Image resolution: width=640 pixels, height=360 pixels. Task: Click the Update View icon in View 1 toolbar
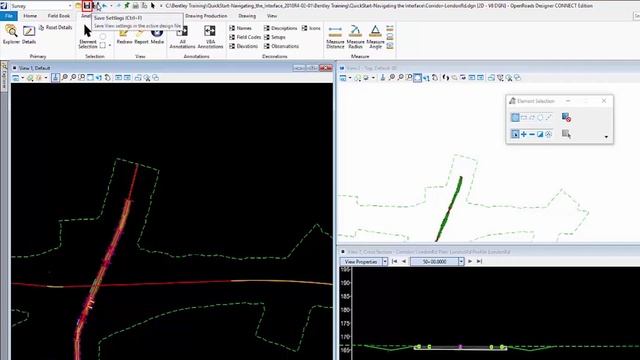click(56, 78)
